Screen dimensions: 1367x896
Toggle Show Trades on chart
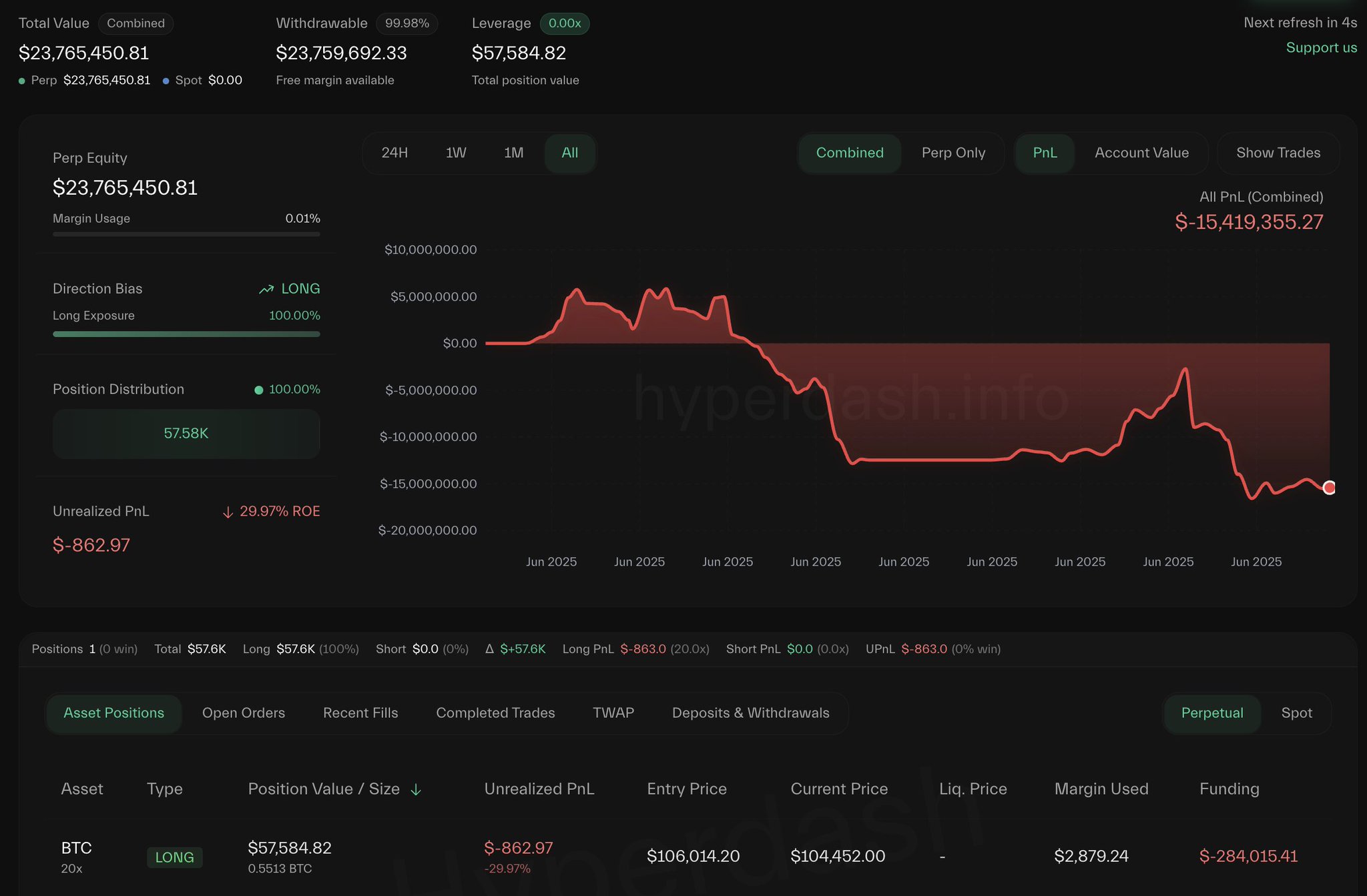point(1278,153)
